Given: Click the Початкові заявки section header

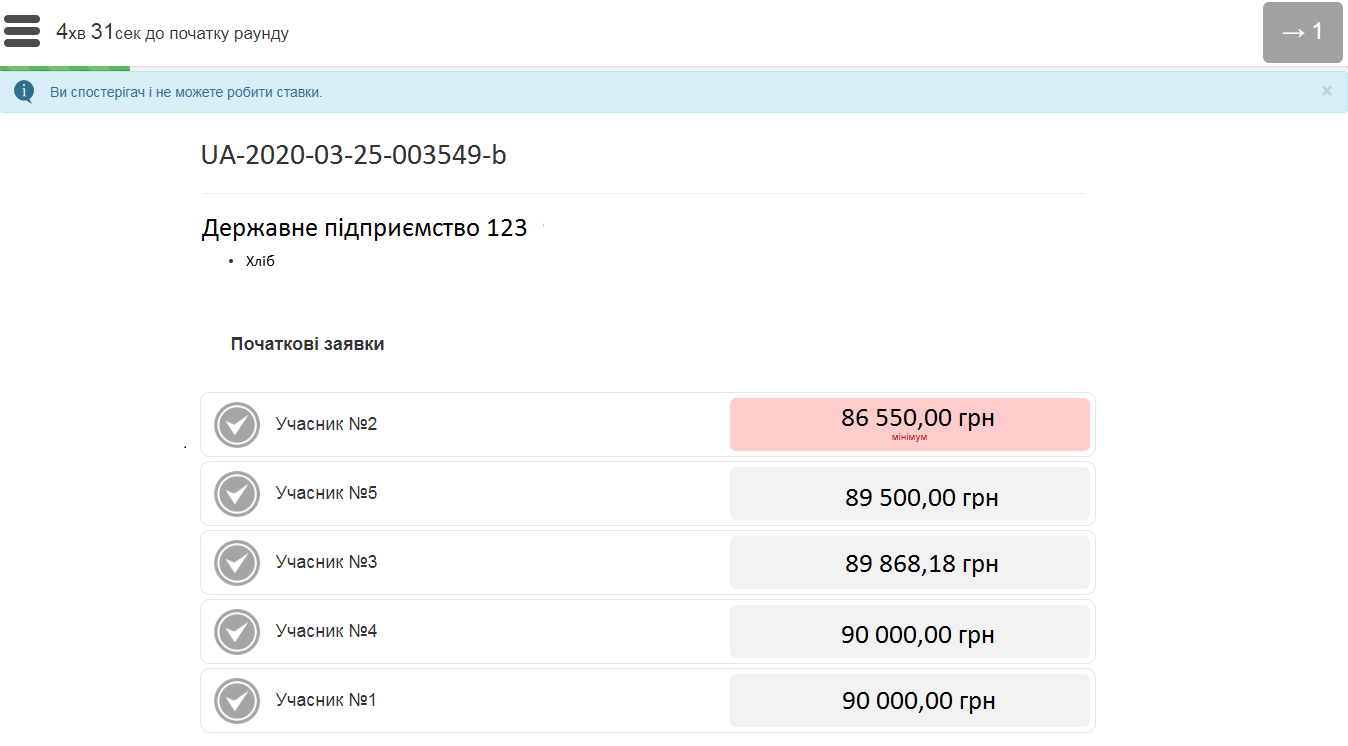Looking at the screenshot, I should point(307,344).
